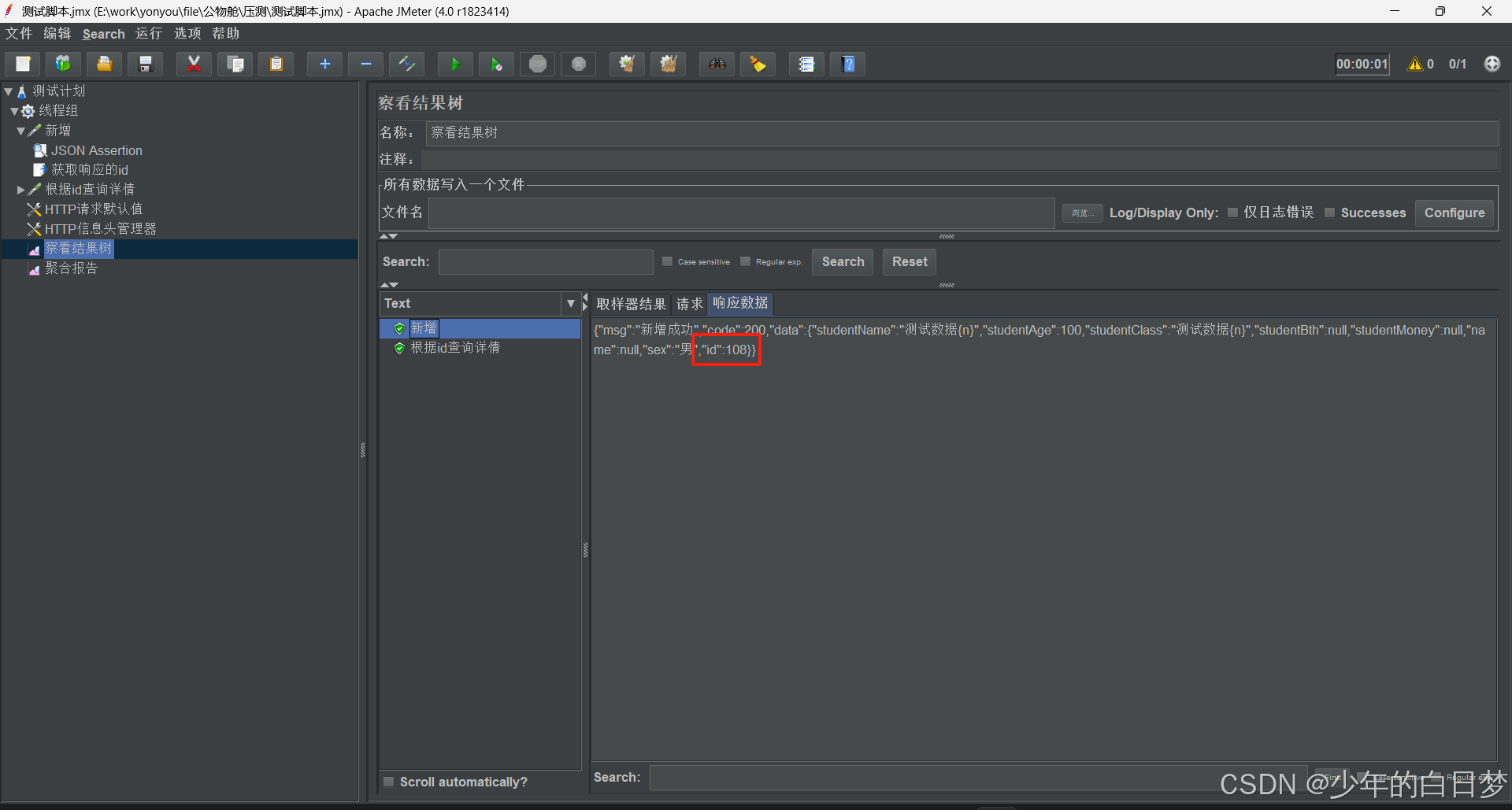Open the 编辑 menu

pos(57,34)
